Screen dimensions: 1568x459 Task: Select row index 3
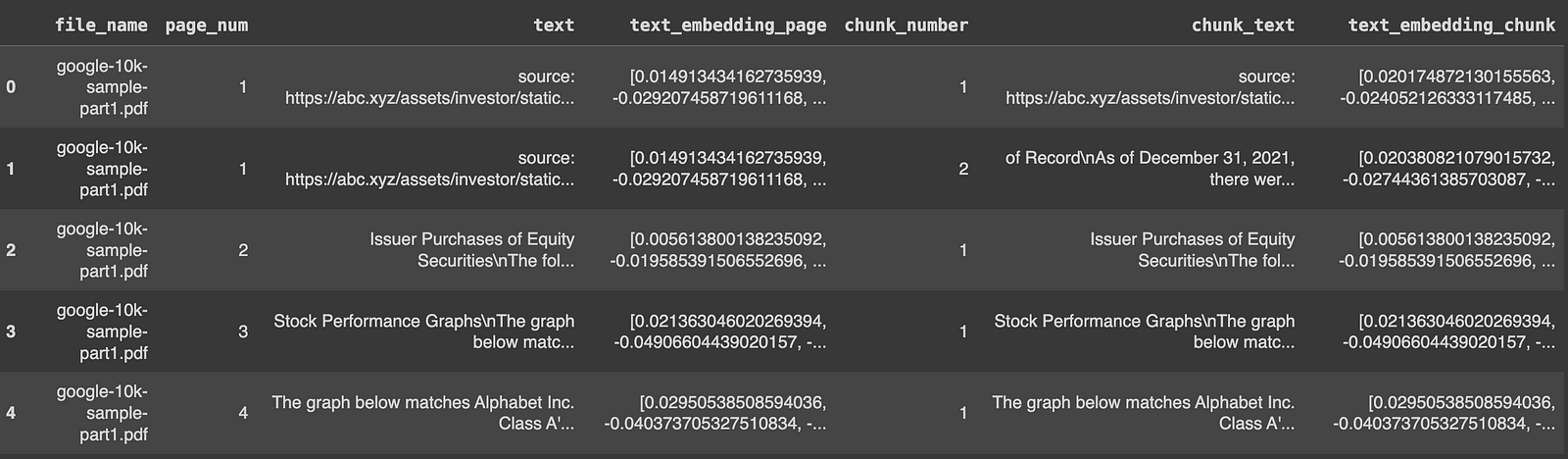[11, 331]
